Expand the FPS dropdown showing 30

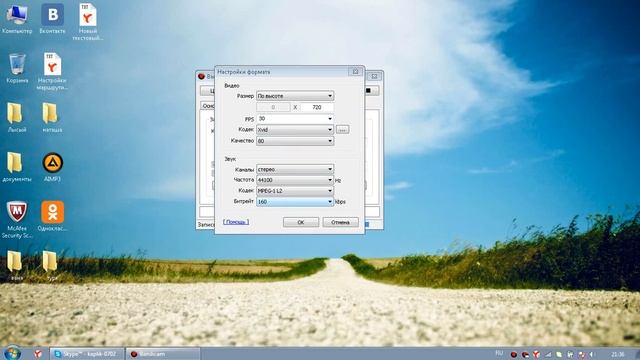(295, 119)
